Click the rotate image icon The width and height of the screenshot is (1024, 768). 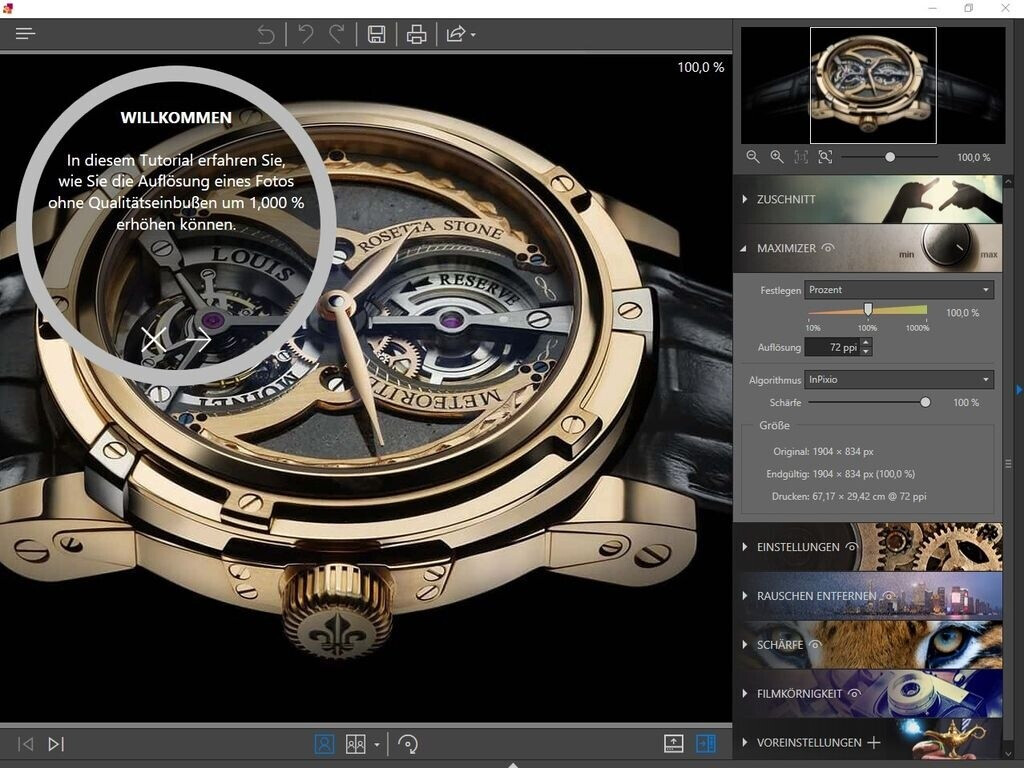pos(407,744)
